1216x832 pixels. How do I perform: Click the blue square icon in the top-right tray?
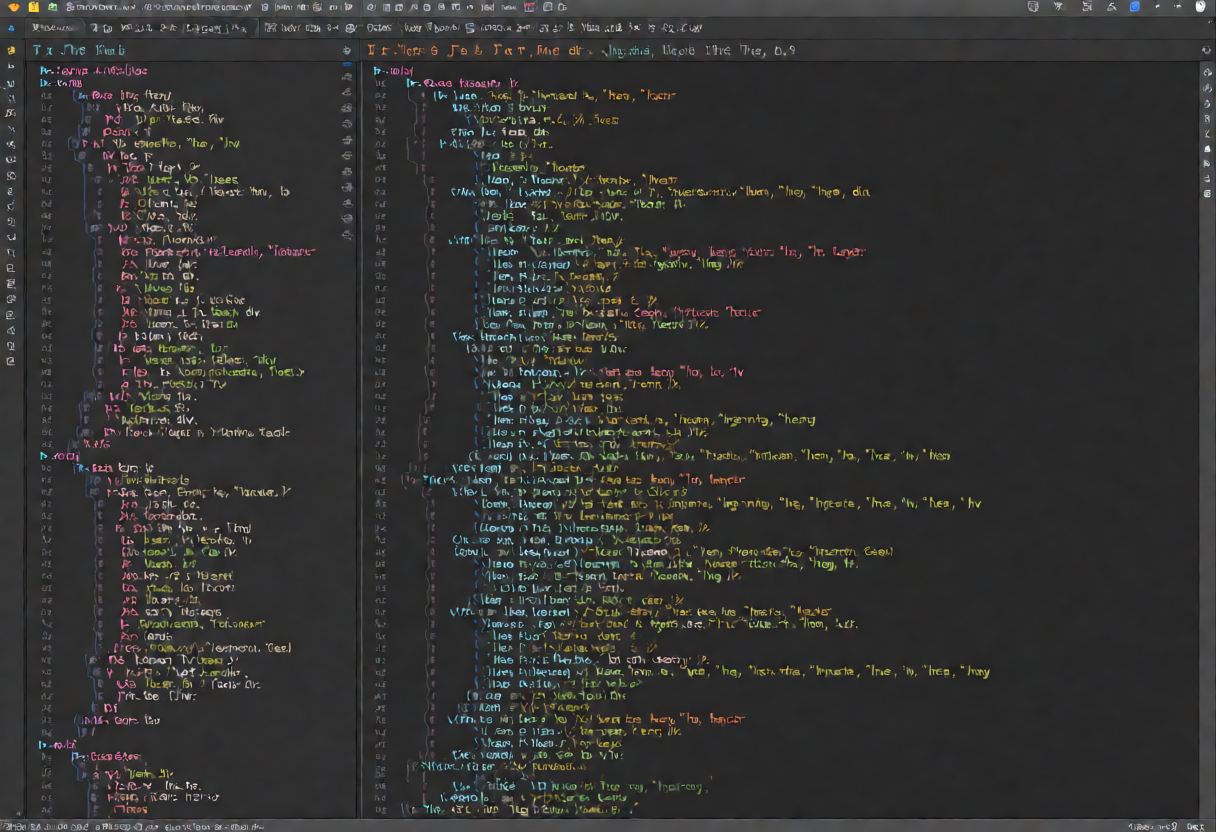[1135, 7]
